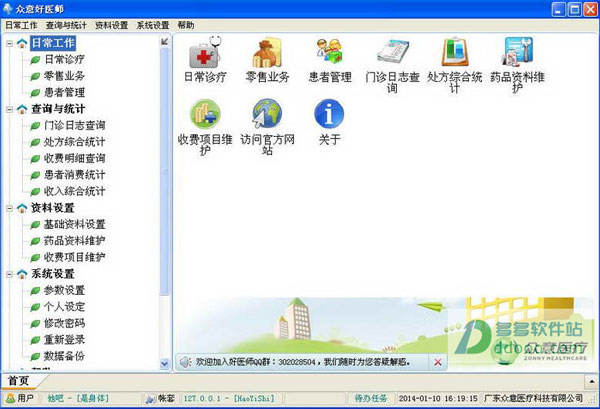Collapse the sidebar with the arrow icon

pyautogui.click(x=165, y=41)
